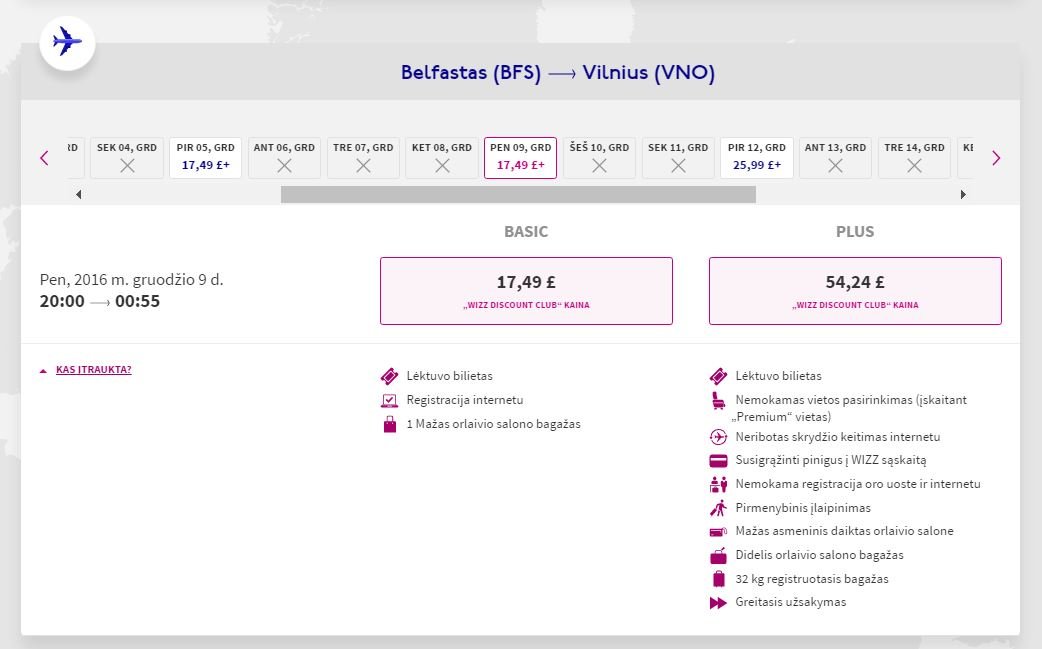Click the small cabin bag icon

(x=389, y=424)
